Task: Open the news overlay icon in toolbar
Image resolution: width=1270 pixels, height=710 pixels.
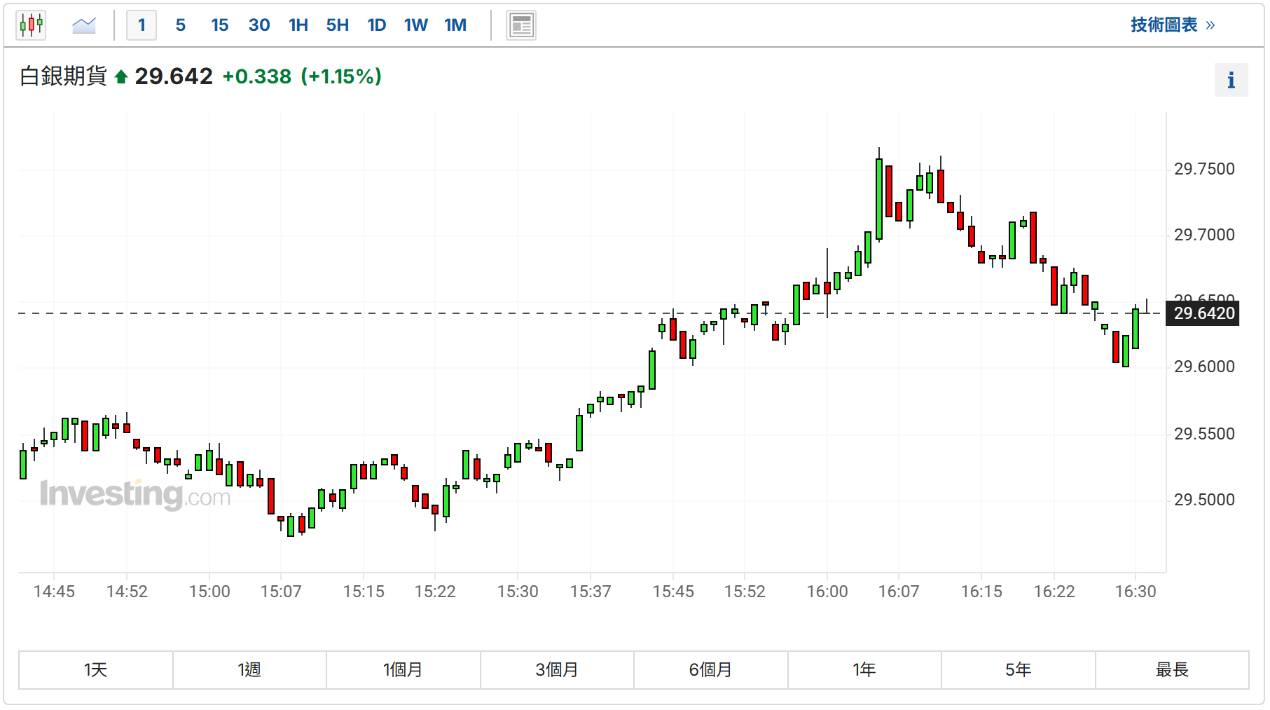Action: (x=521, y=25)
